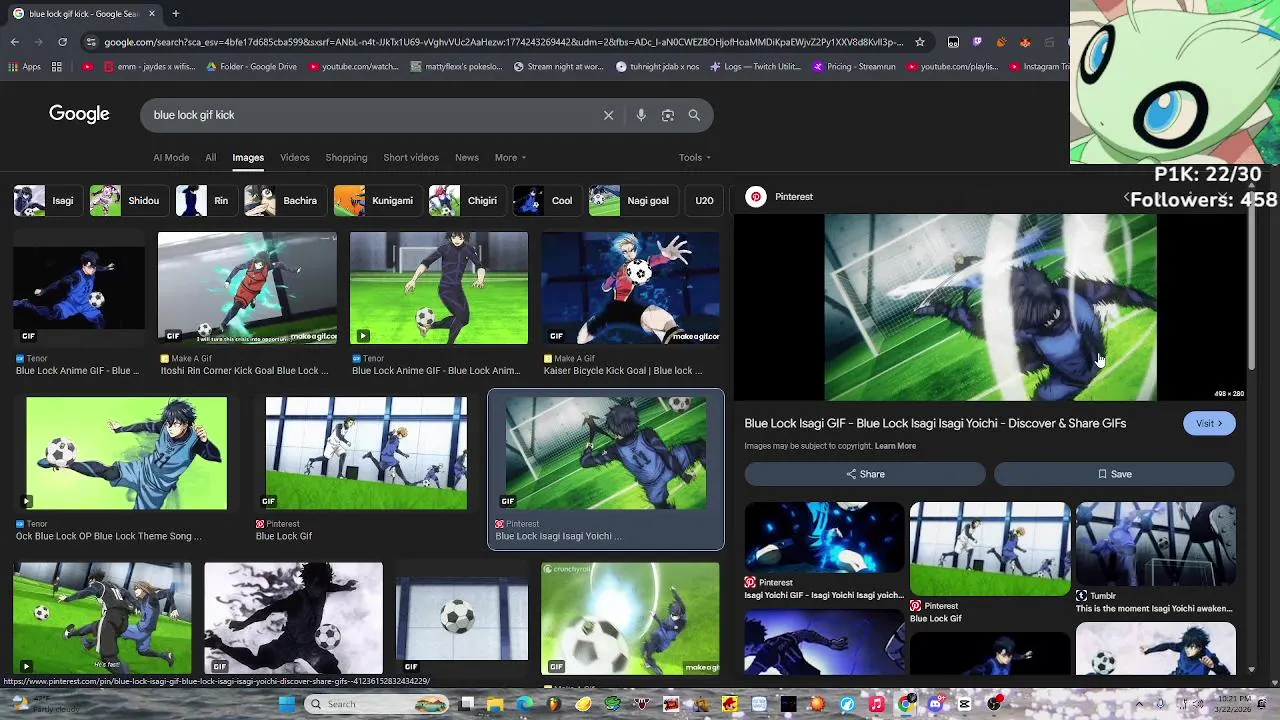
Task: Open the Twitch extension in the toolbar
Action: [x=977, y=42]
